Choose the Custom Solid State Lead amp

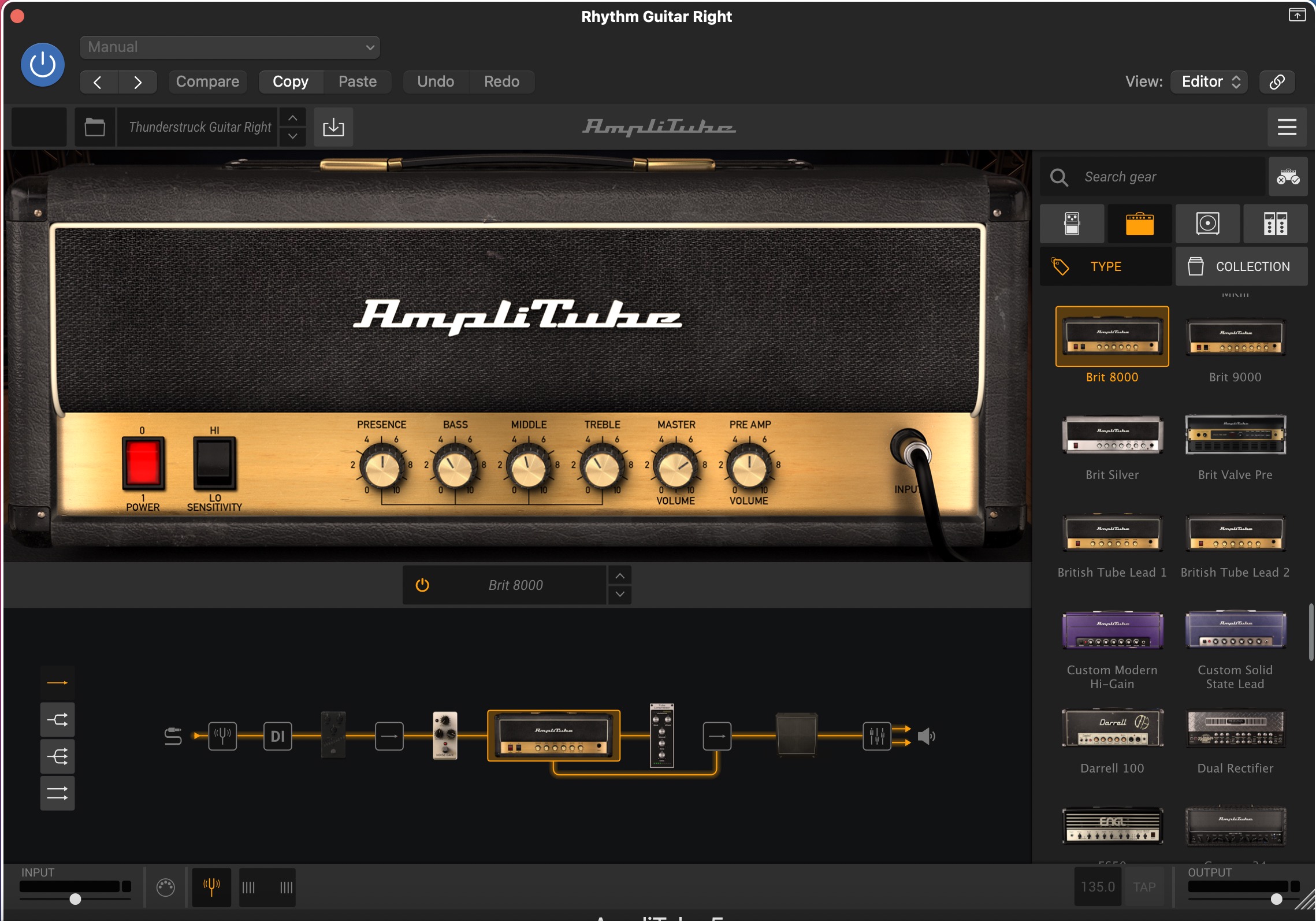(1235, 631)
